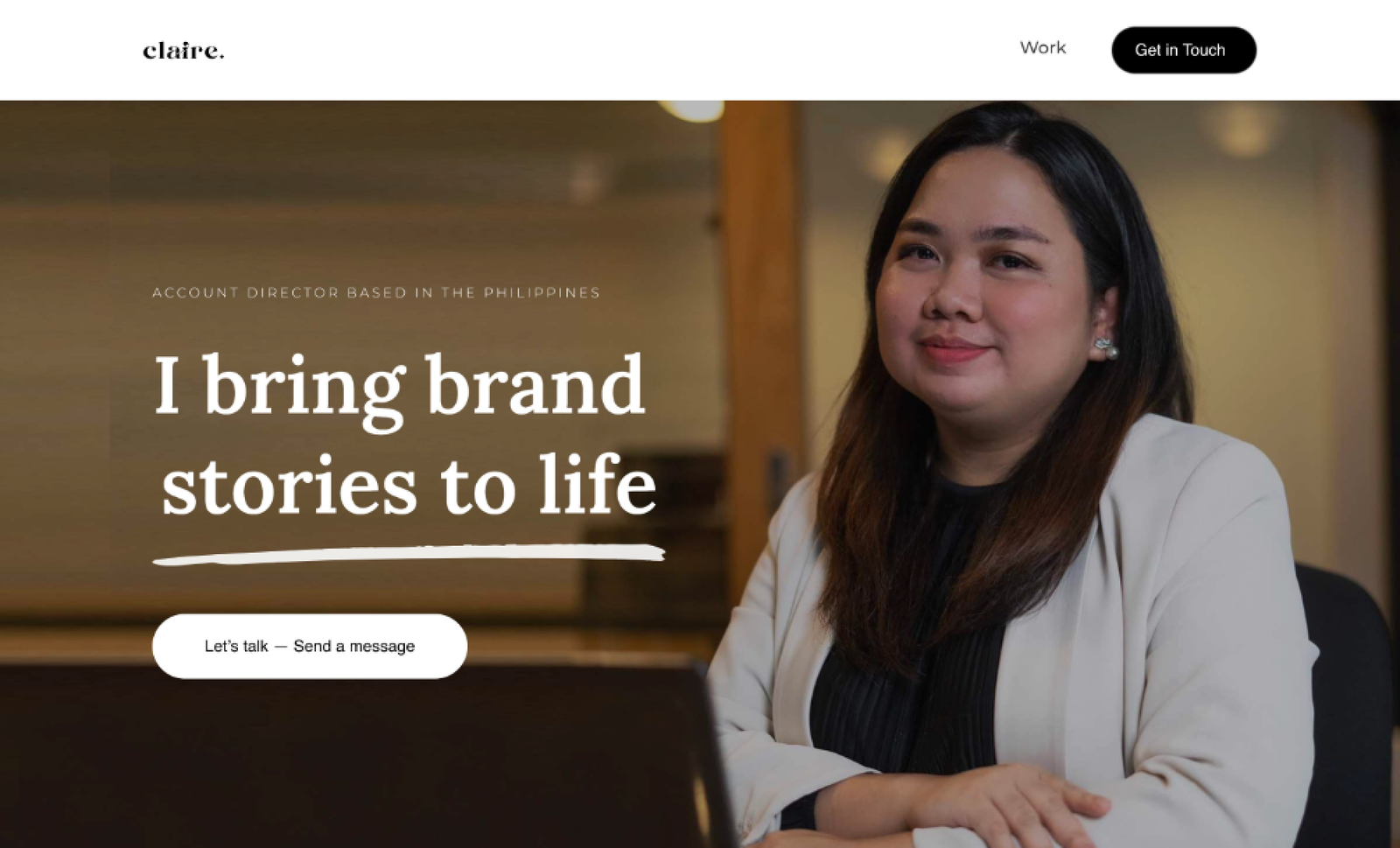The height and width of the screenshot is (848, 1400).
Task: Click the word 'brand' in the headline
Action: tap(535, 385)
